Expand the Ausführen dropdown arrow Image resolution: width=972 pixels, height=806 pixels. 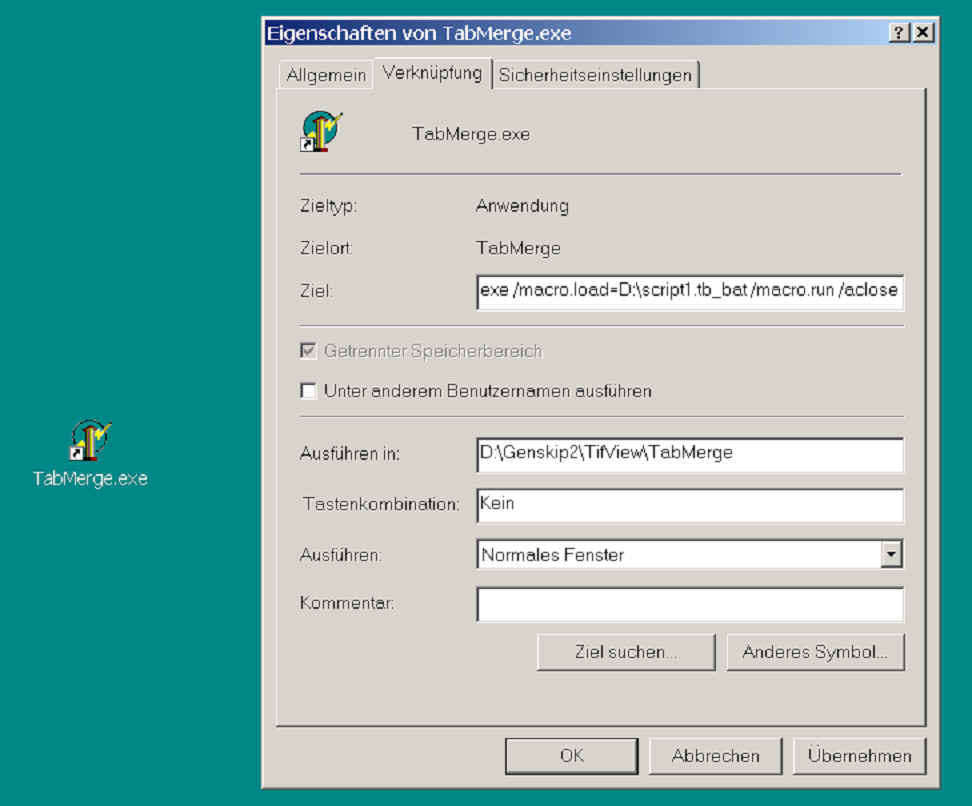coord(891,554)
